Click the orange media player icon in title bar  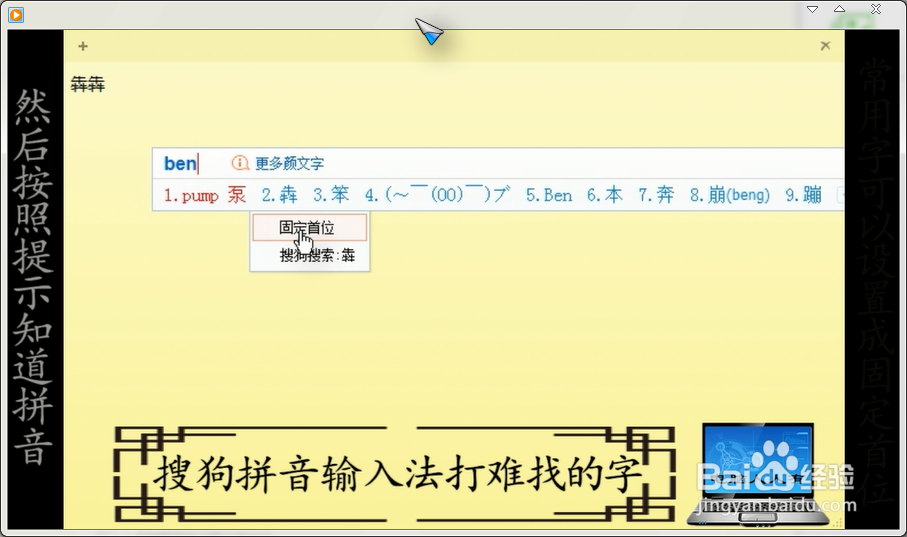click(16, 14)
